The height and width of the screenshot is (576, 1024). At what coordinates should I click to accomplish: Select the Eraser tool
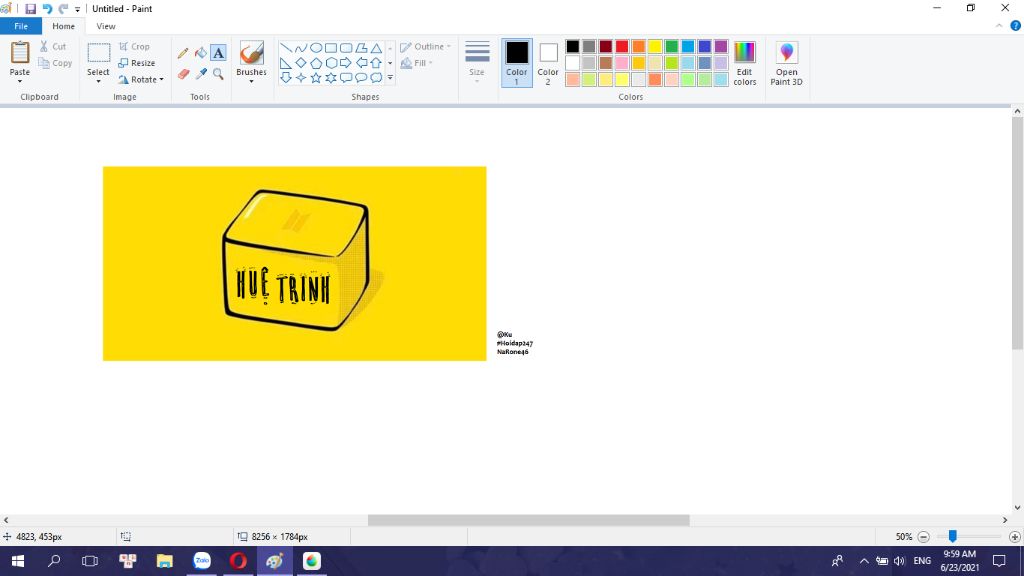pyautogui.click(x=184, y=74)
